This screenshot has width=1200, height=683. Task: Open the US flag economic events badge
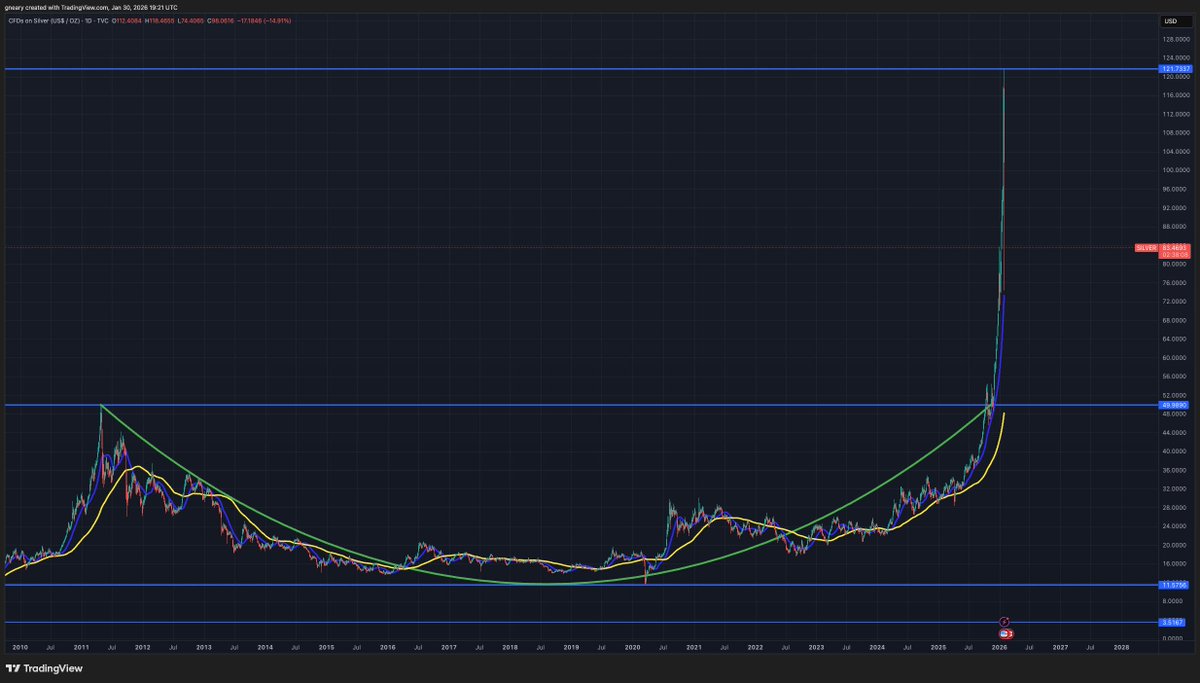(1007, 633)
